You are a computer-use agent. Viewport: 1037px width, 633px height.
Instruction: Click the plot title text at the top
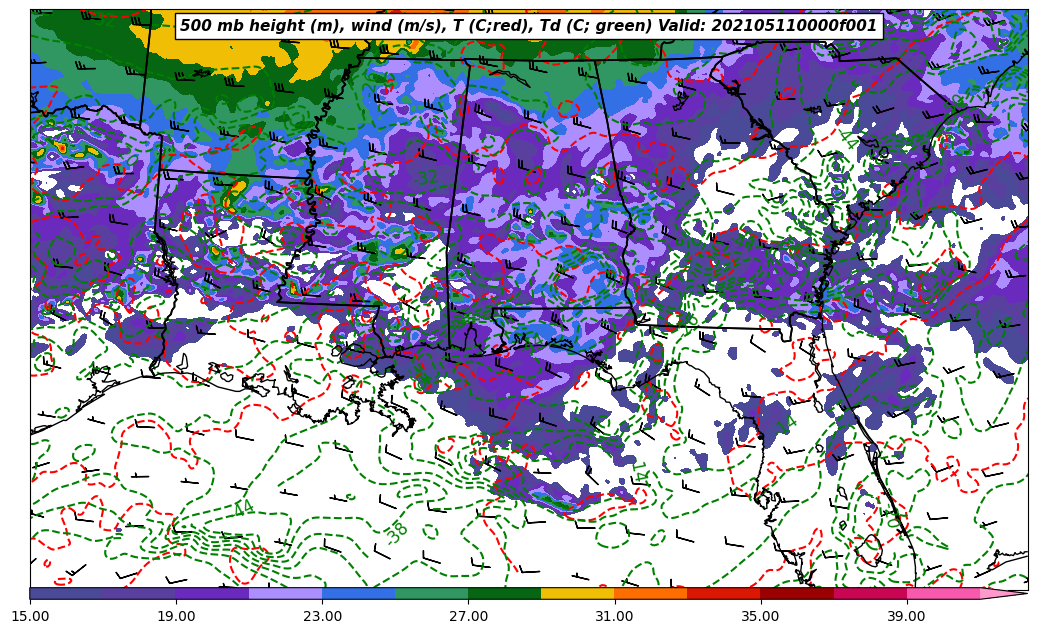coord(528,26)
